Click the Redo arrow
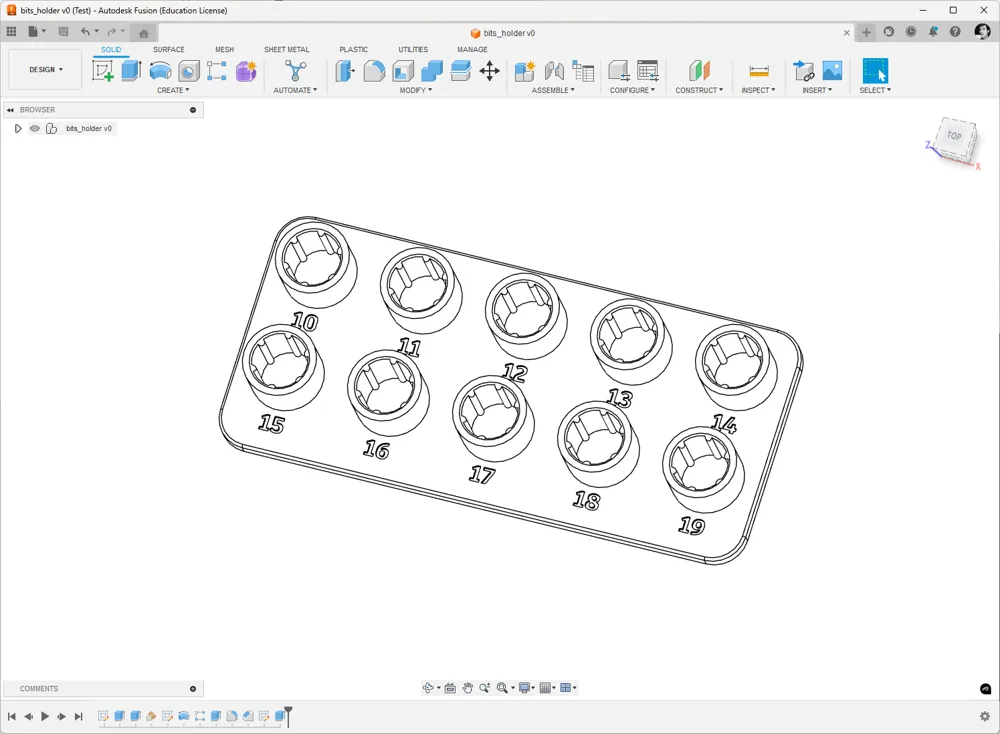1000x734 pixels. pyautogui.click(x=112, y=31)
